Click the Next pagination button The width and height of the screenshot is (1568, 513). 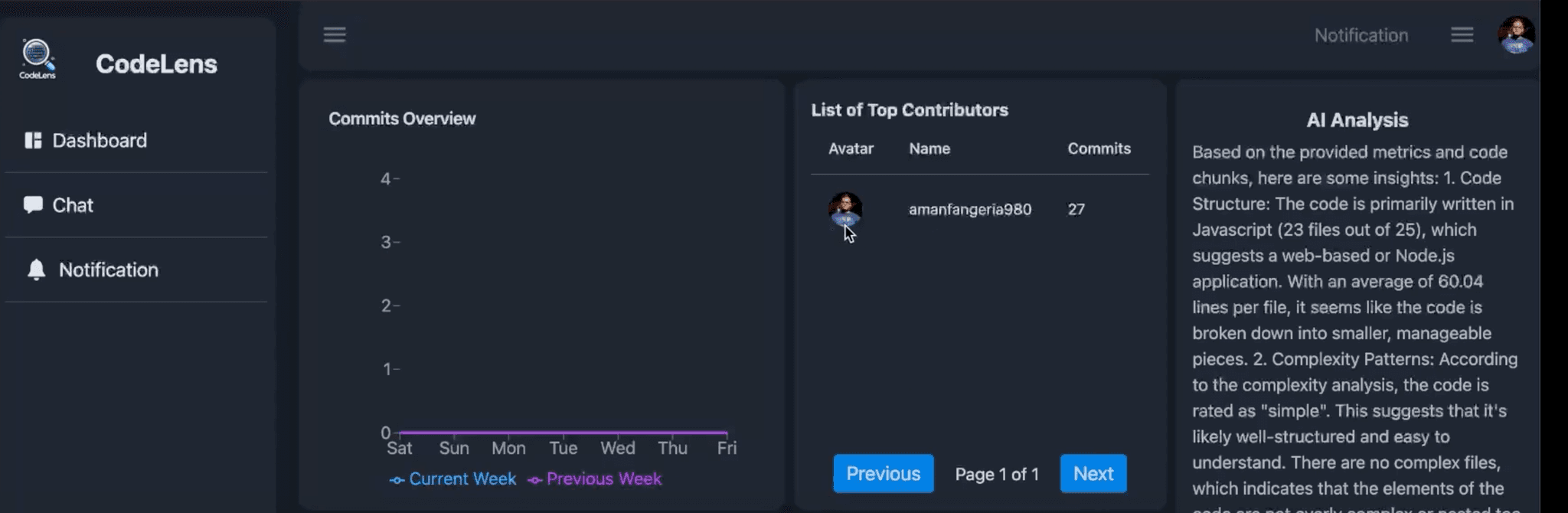pos(1093,473)
